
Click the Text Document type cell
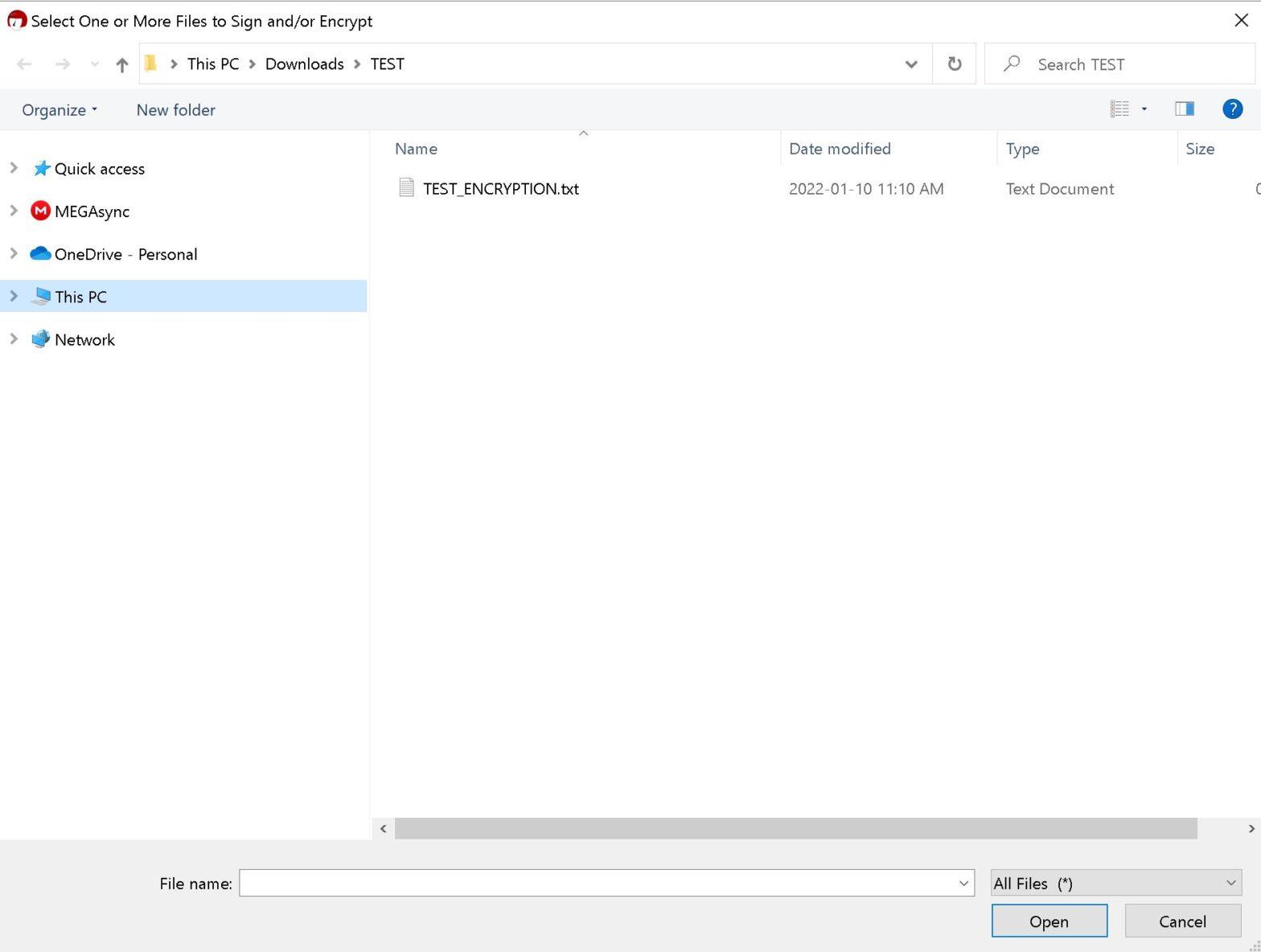tap(1060, 189)
